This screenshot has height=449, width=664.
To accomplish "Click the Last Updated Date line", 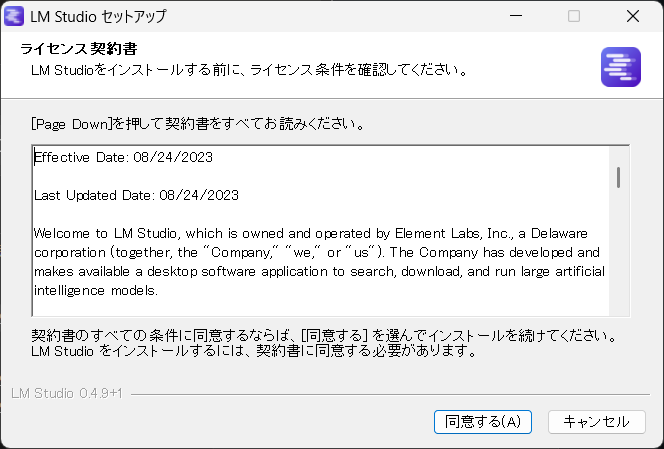I will click(136, 195).
